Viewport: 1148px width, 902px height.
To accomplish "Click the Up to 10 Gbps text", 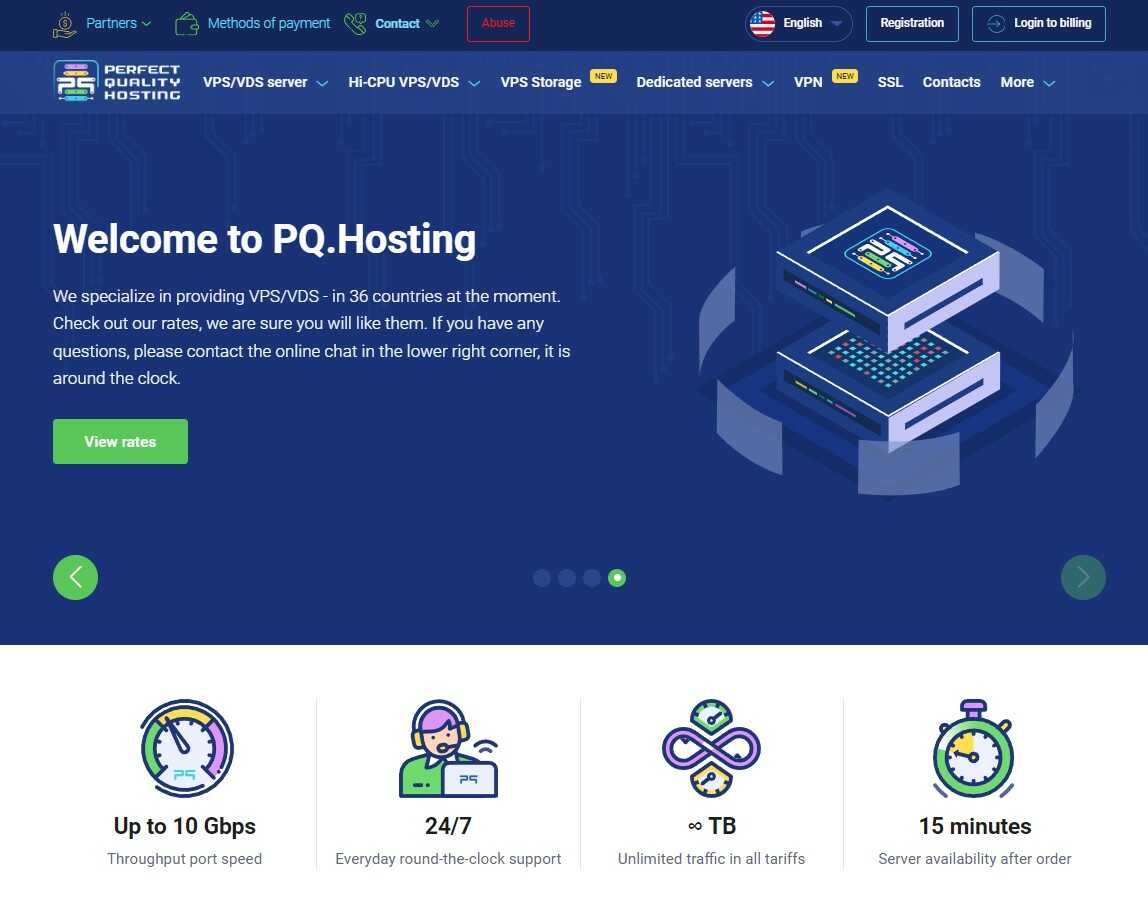I will coord(184,826).
